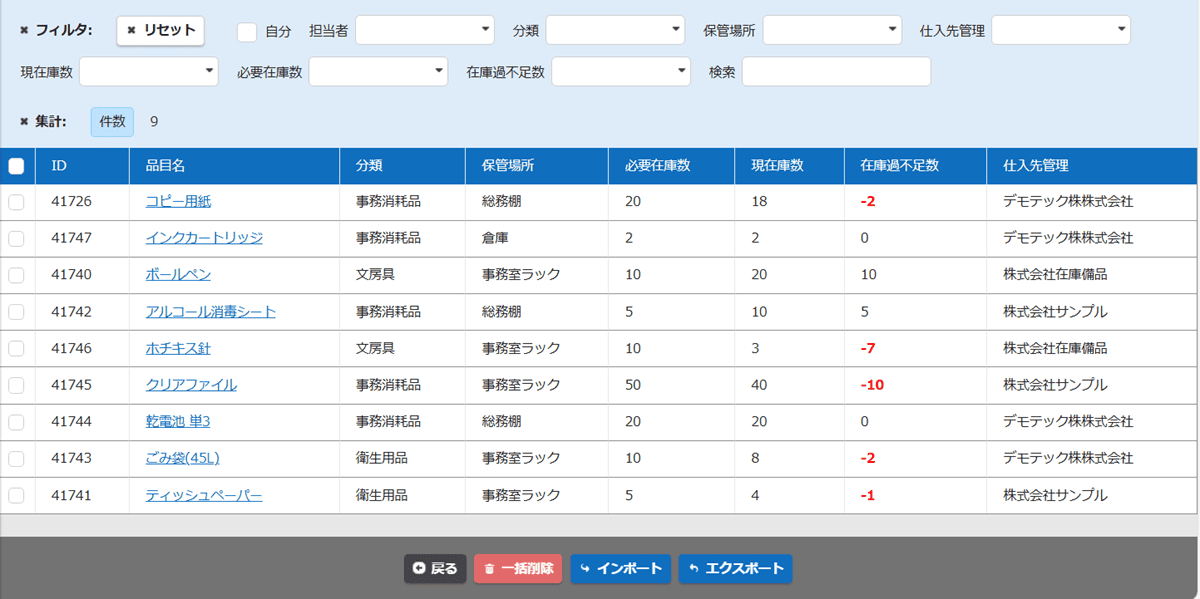Screen dimensions: 1200x599
Task: Toggle the 自分 checkbox filter
Action: click(x=247, y=31)
